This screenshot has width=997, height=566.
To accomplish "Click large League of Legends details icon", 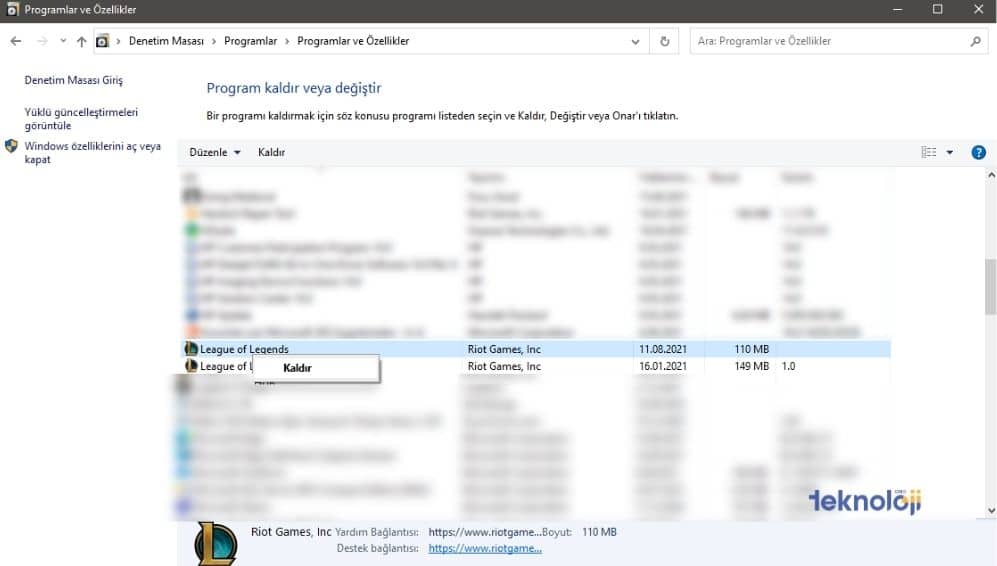I will click(x=216, y=544).
